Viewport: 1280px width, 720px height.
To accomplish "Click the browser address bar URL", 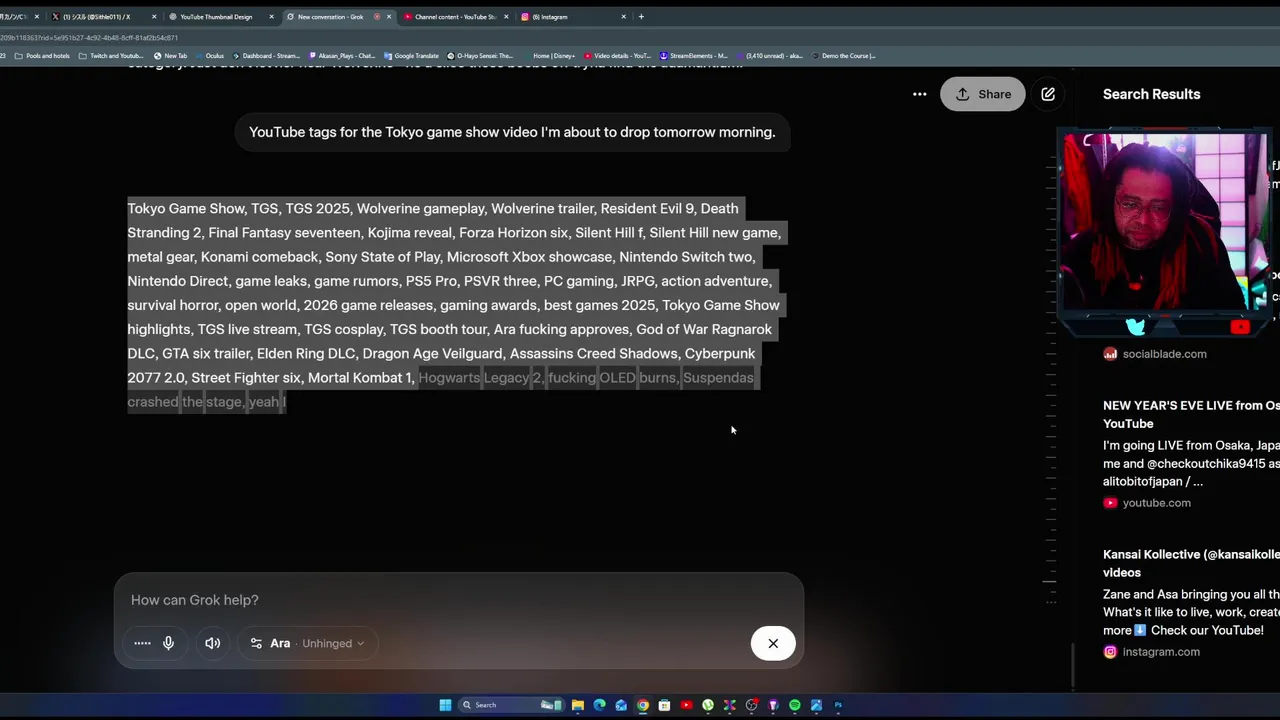I will click(x=90, y=38).
